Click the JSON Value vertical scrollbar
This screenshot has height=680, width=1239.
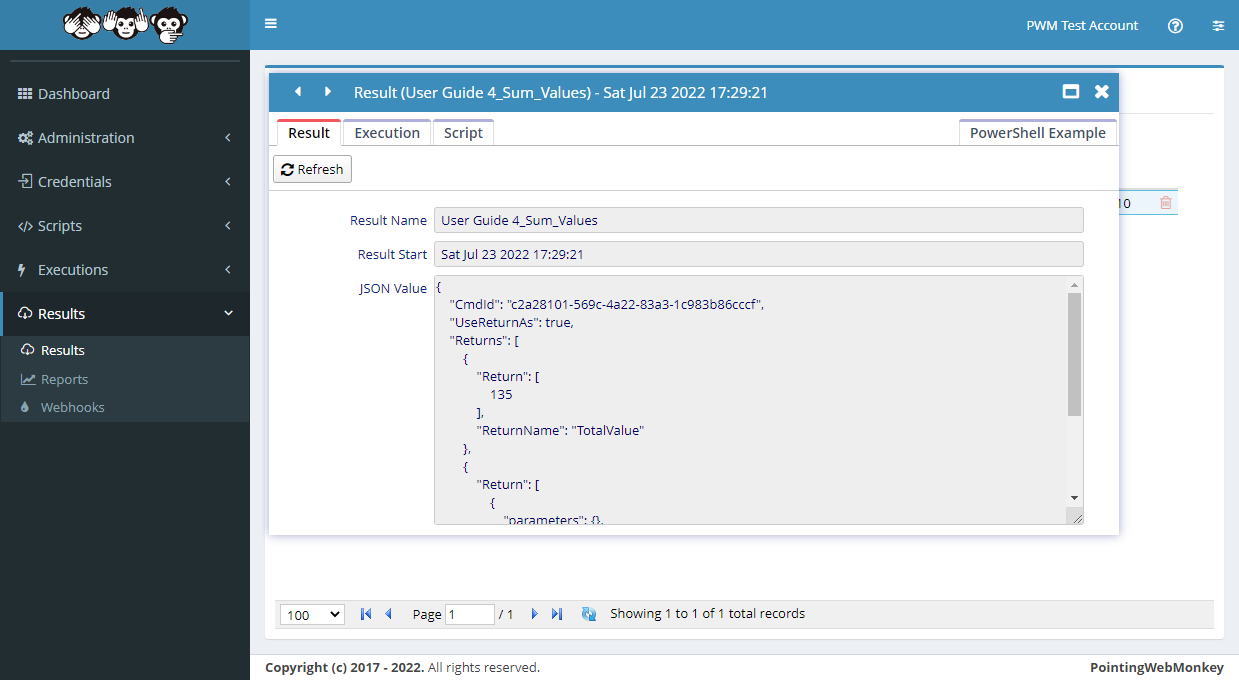[x=1074, y=354]
